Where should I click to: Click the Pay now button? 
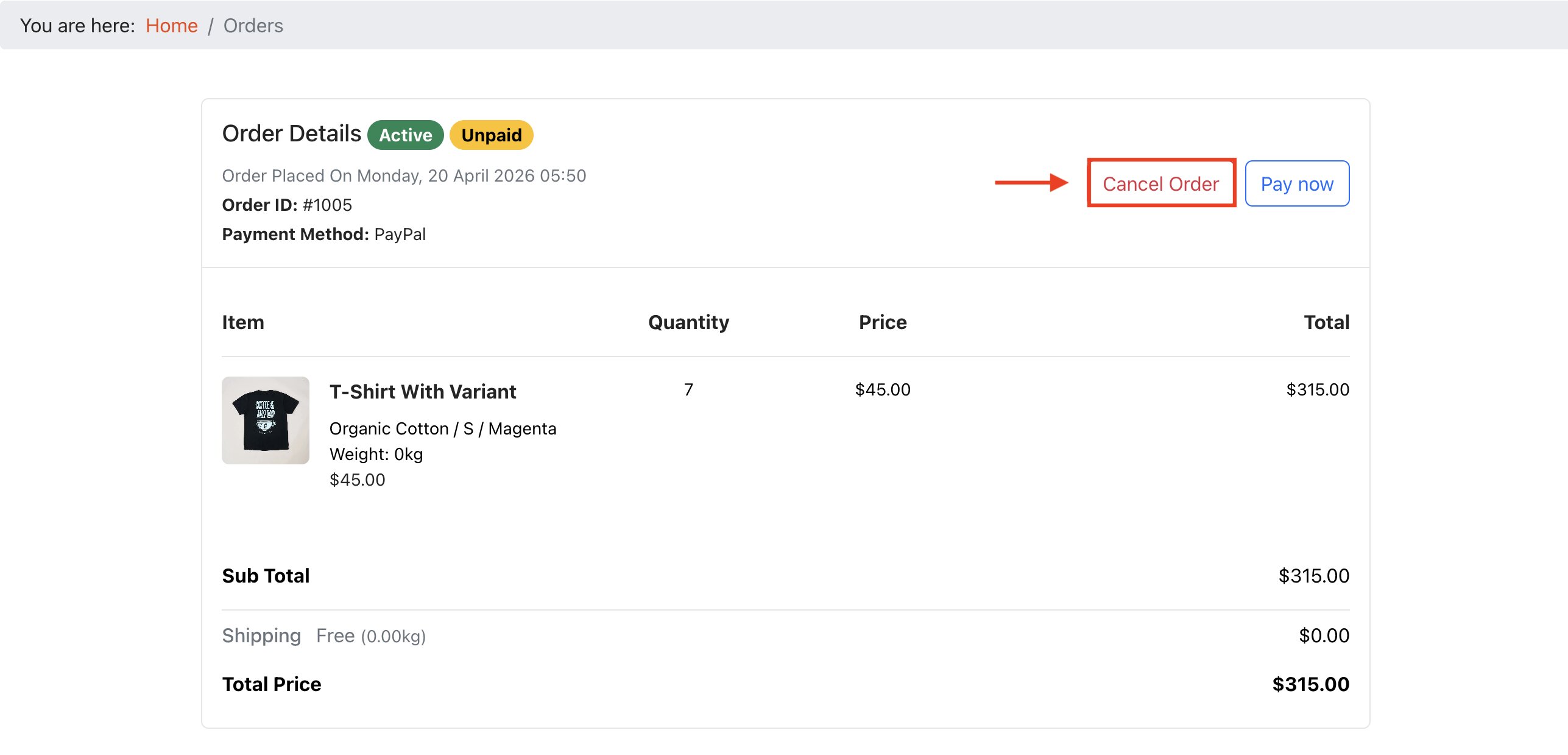(x=1296, y=183)
